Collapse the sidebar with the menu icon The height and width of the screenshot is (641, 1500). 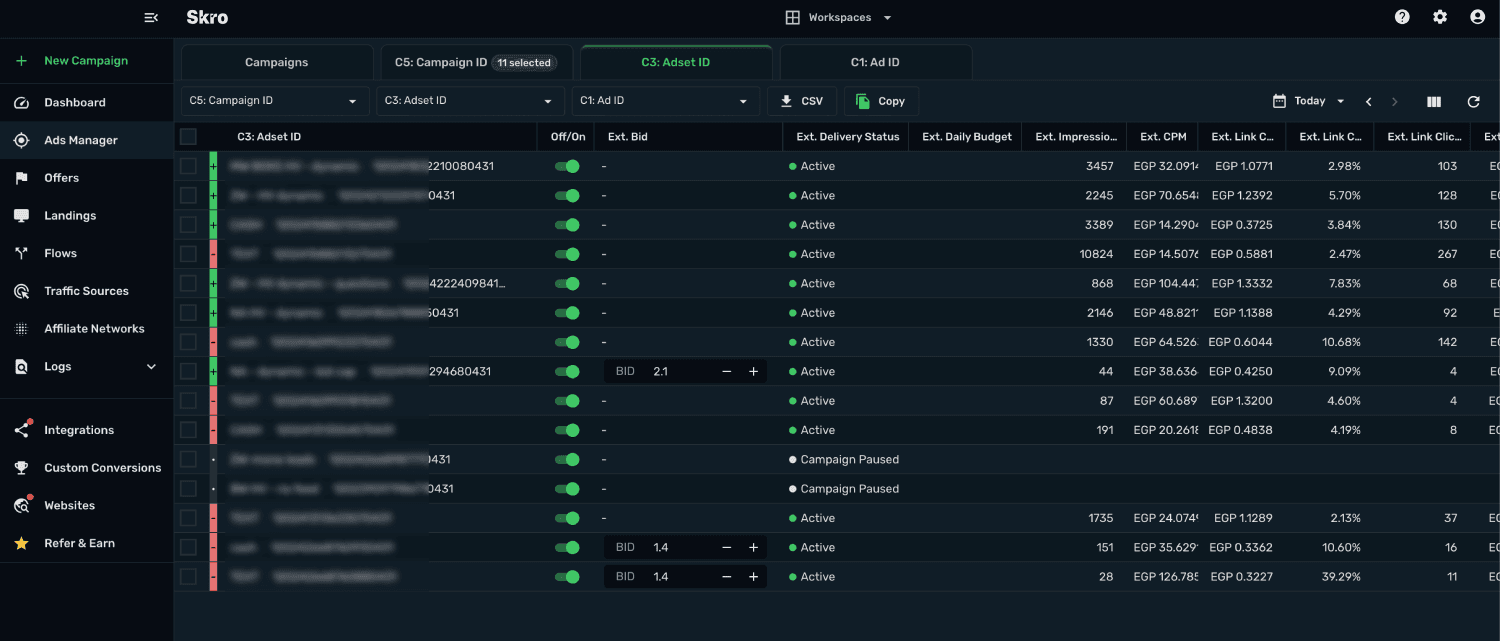click(x=151, y=17)
